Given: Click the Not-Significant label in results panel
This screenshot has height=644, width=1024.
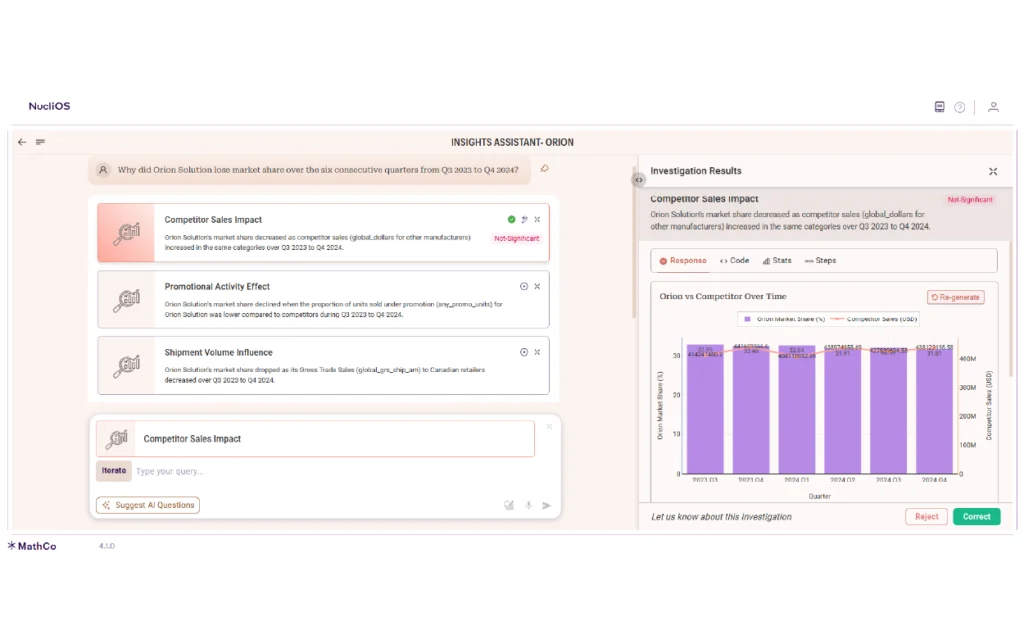Looking at the screenshot, I should (x=970, y=200).
